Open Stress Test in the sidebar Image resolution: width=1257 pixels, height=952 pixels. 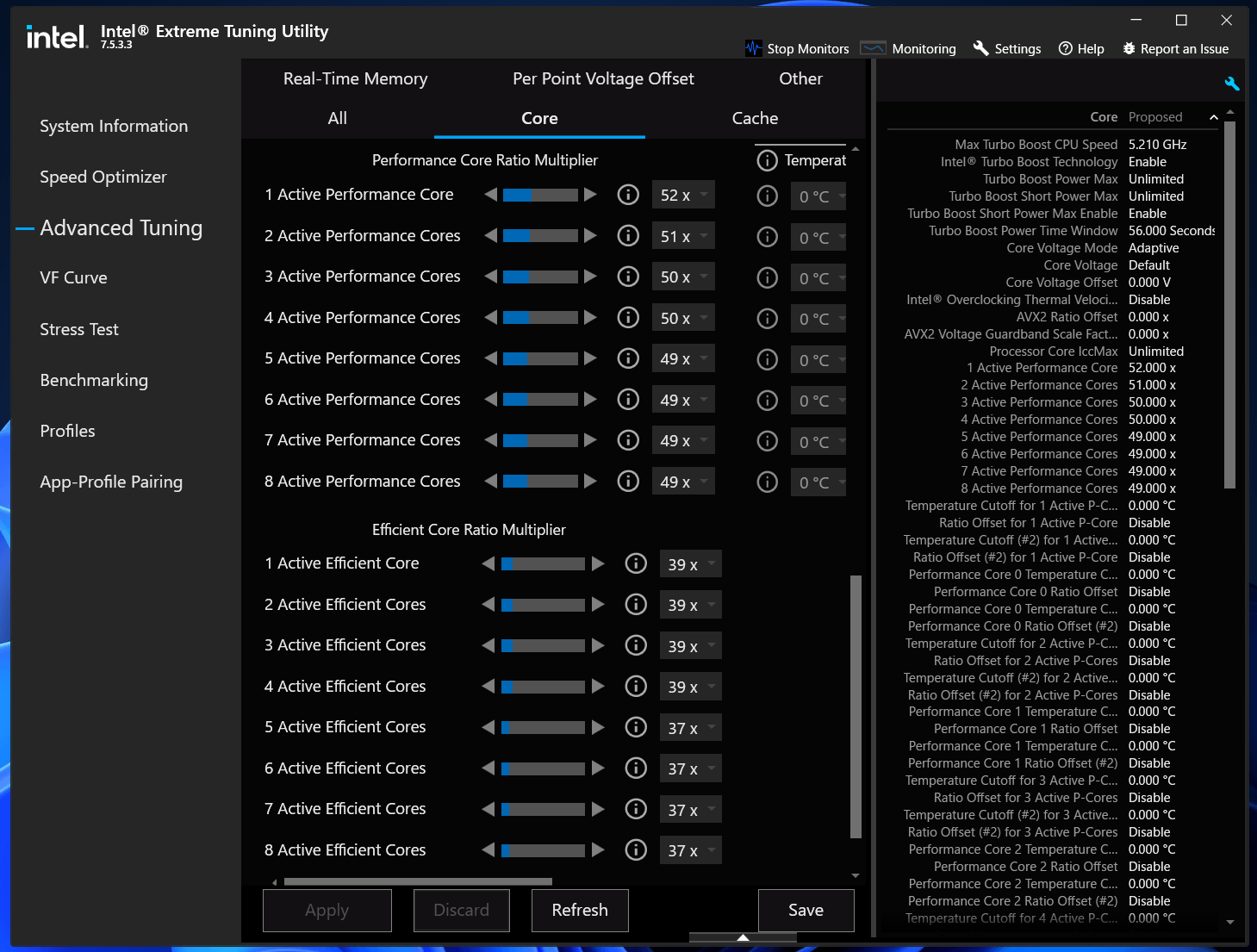pos(79,329)
